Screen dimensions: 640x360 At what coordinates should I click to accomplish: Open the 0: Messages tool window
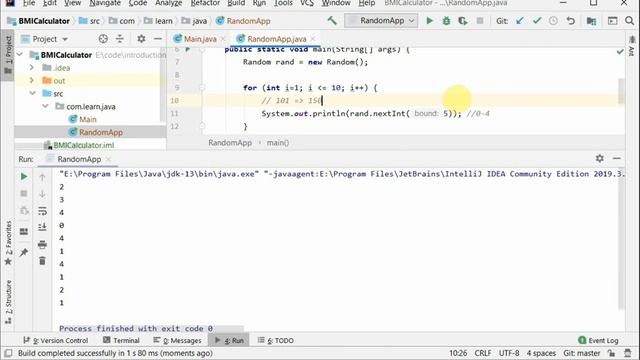[177, 340]
